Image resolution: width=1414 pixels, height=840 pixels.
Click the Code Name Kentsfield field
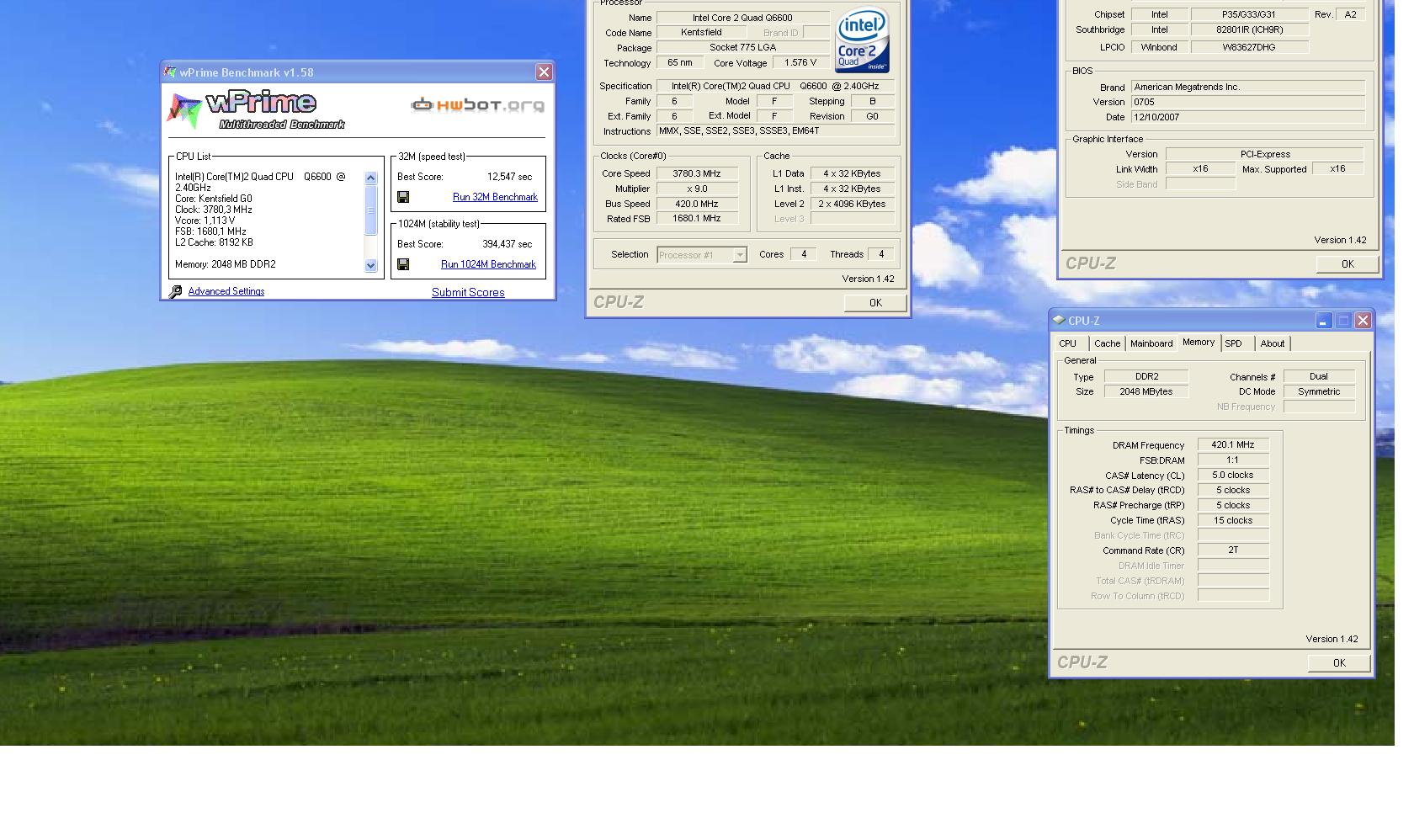(x=701, y=32)
